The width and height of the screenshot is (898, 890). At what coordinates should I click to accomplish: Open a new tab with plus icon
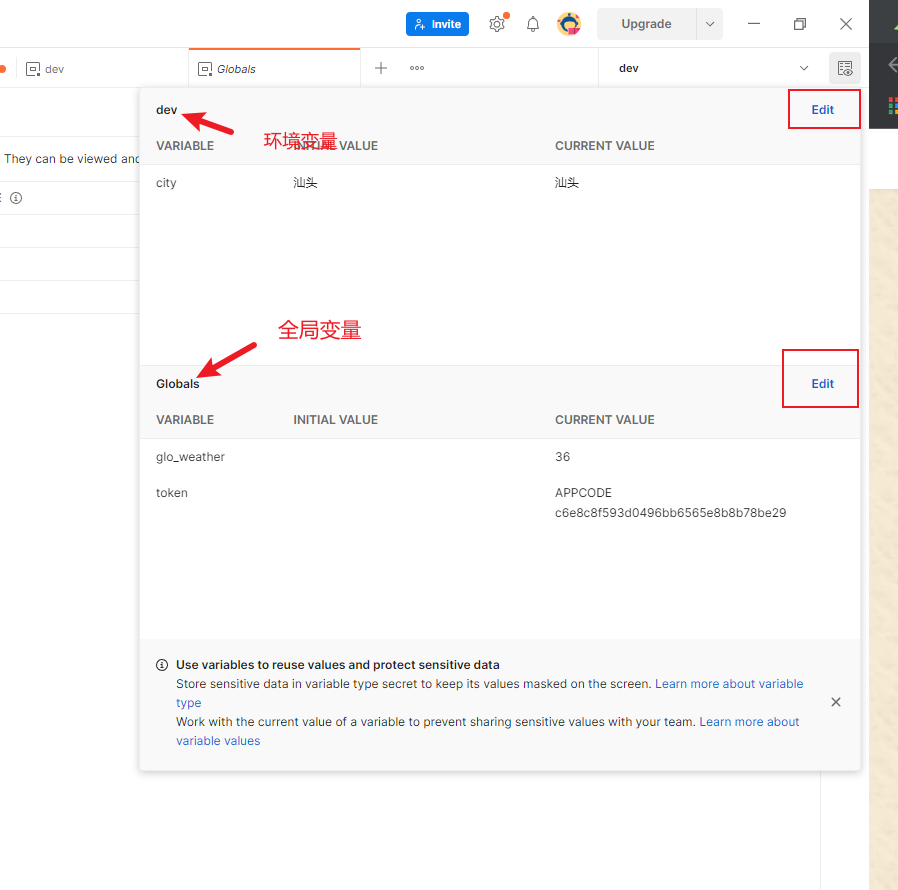point(381,68)
